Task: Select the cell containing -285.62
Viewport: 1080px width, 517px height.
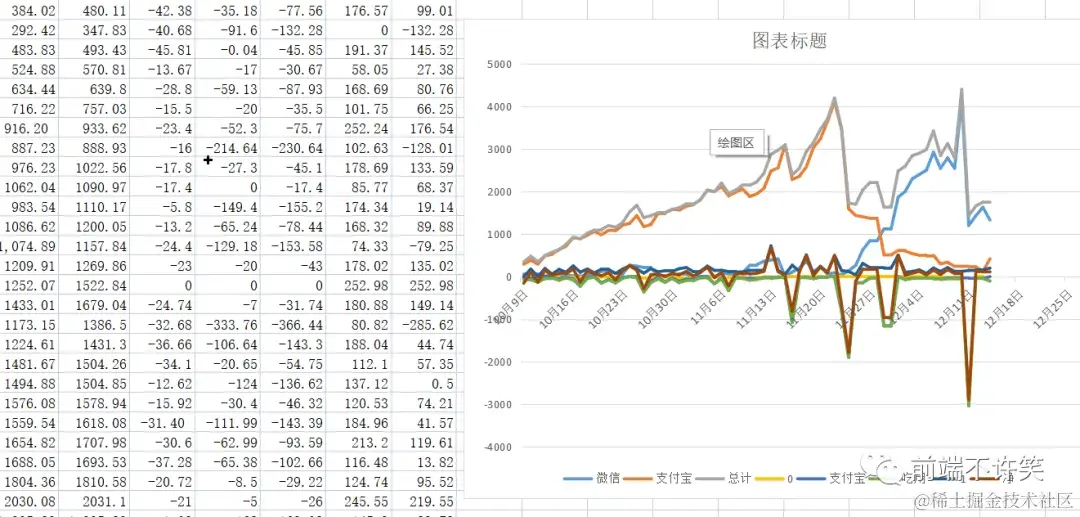Action: [426, 325]
